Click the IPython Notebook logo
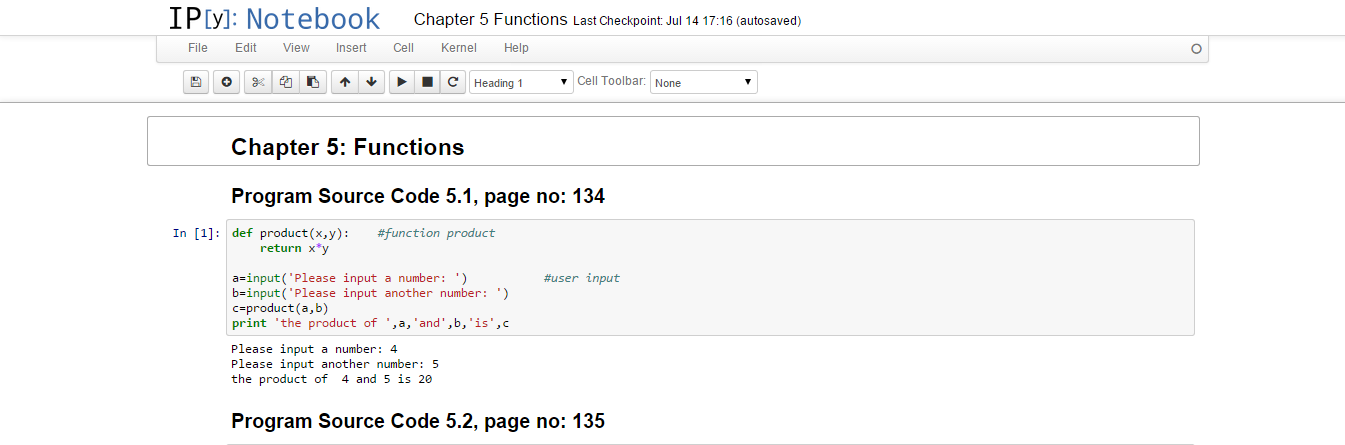Viewport: 1345px width, 445px height. 274,19
